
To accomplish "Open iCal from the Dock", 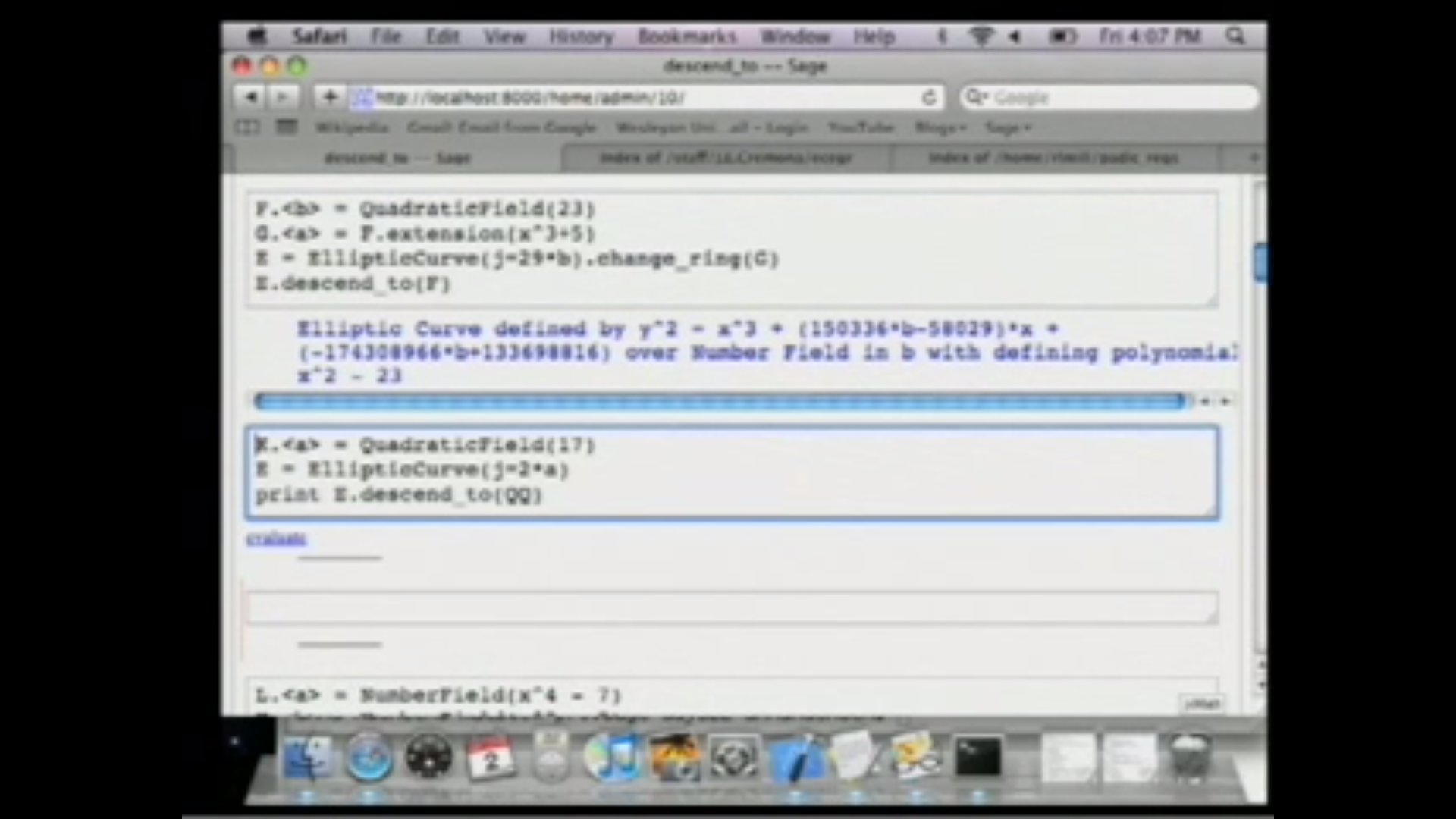I will (x=491, y=756).
